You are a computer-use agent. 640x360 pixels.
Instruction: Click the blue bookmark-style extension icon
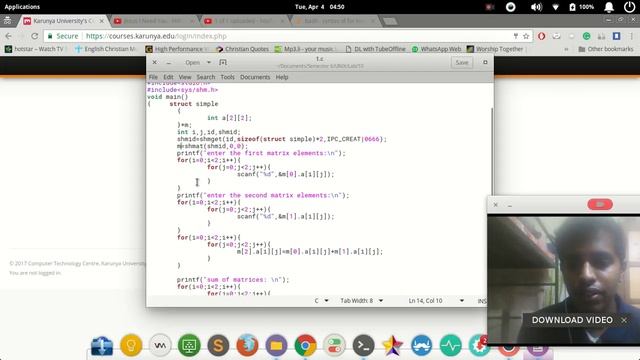pos(616,36)
